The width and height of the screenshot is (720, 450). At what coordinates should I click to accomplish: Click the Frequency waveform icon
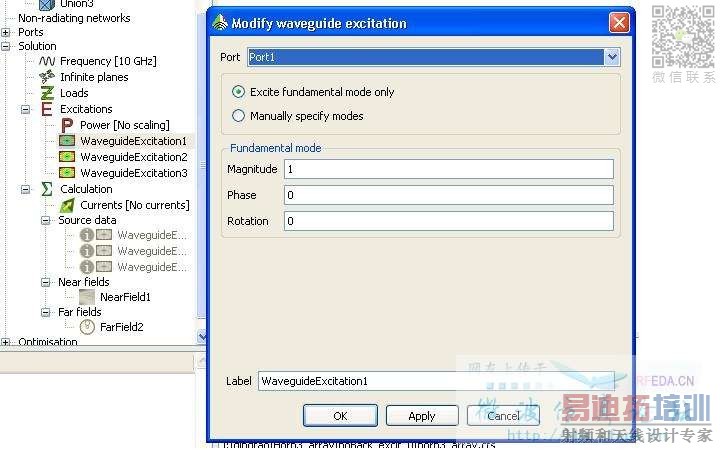[47, 61]
